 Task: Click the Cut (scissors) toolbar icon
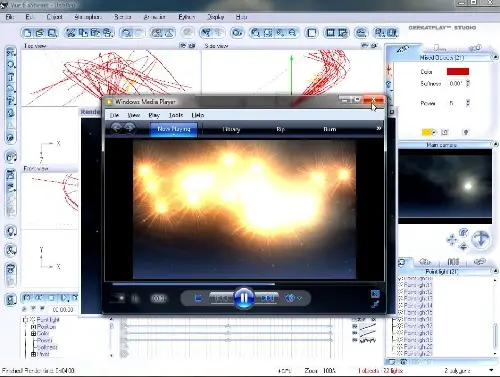click(x=70, y=33)
